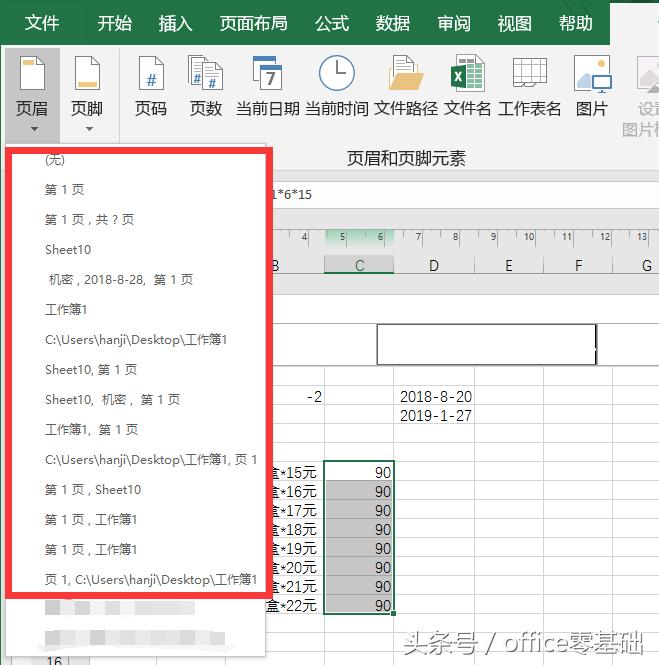Insert 页码 page number element

[x=151, y=88]
